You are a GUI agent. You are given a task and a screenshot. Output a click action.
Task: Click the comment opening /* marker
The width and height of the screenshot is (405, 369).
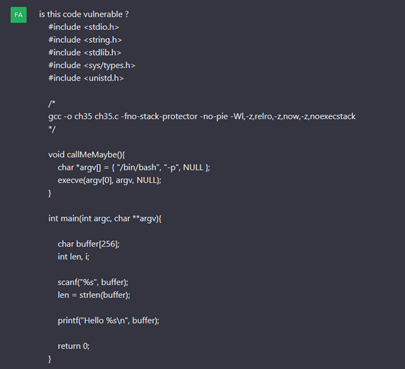coord(52,104)
